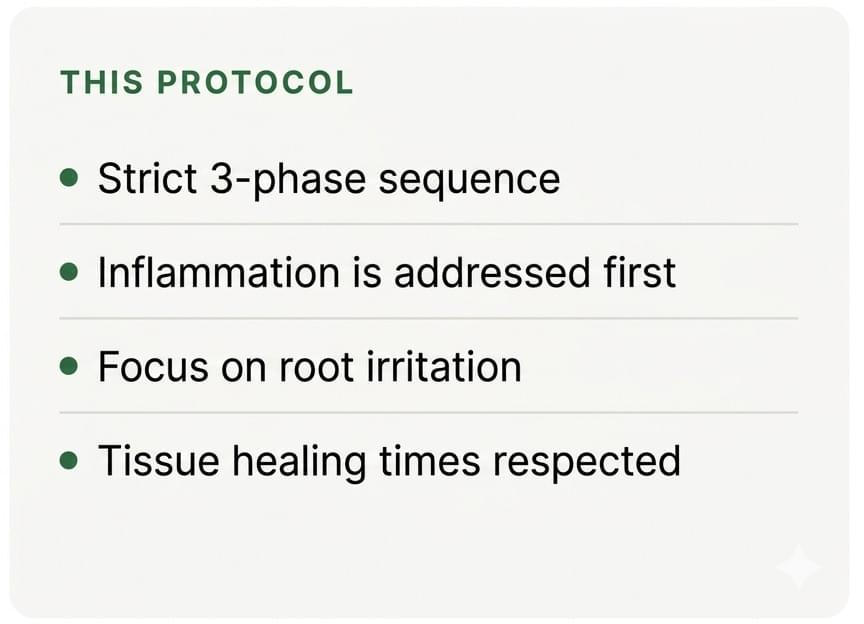864x624 pixels.
Task: Click the green bullet beside Focus on root irritation
Action: (x=69, y=366)
